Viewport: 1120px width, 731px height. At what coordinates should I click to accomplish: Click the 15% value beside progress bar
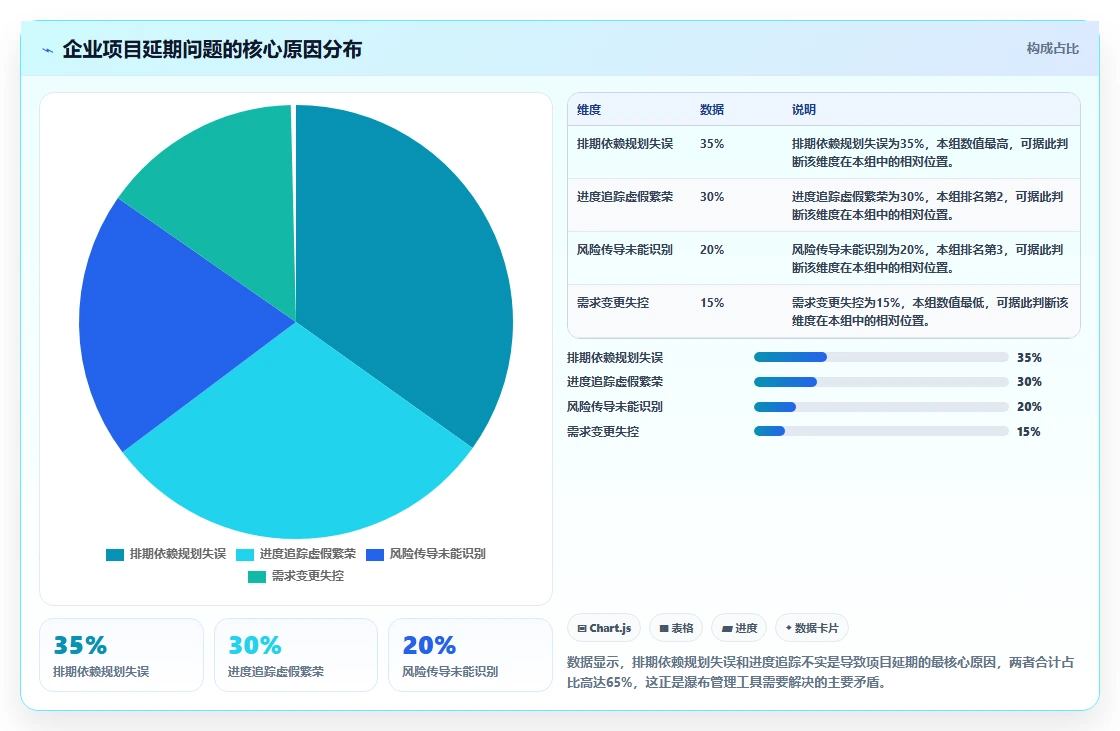coord(1029,432)
